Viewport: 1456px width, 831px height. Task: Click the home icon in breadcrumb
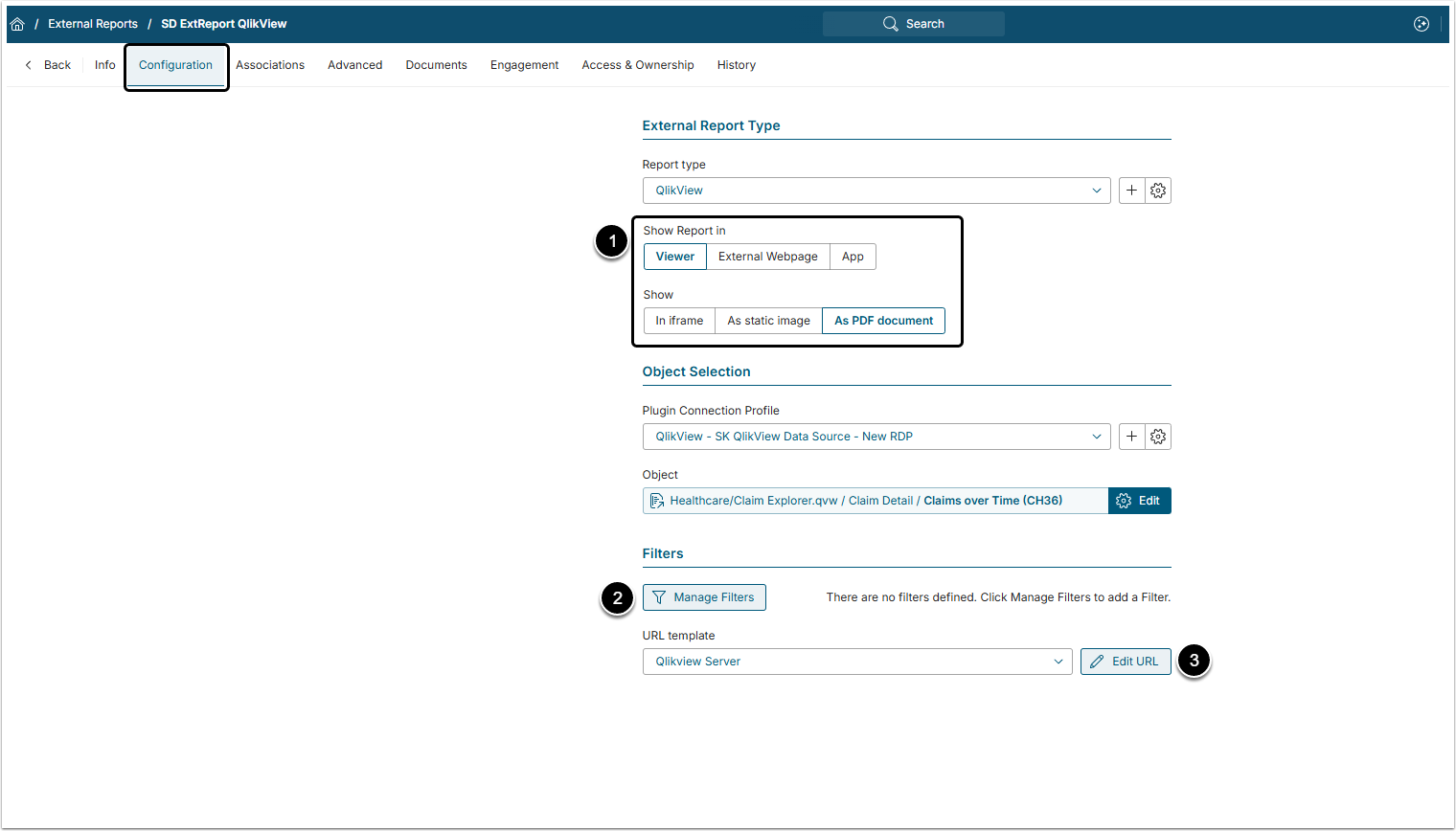[x=17, y=24]
